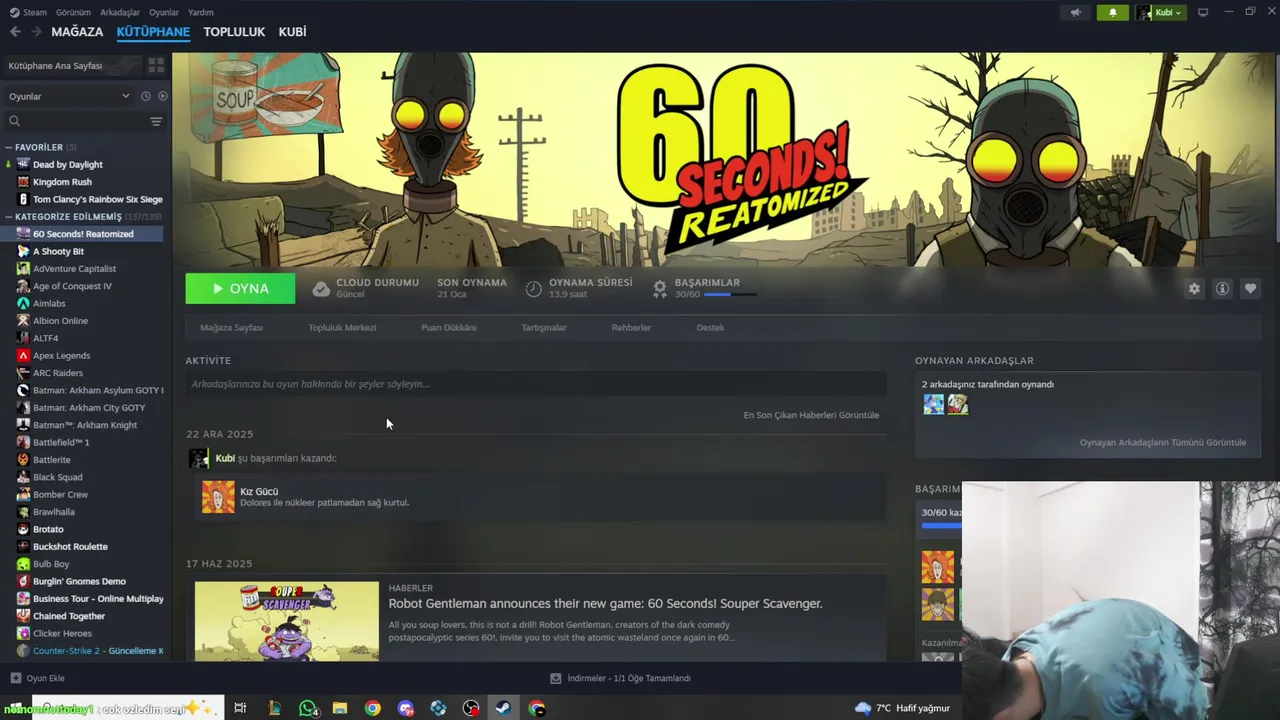Go back with the left arrow navigation

point(15,32)
